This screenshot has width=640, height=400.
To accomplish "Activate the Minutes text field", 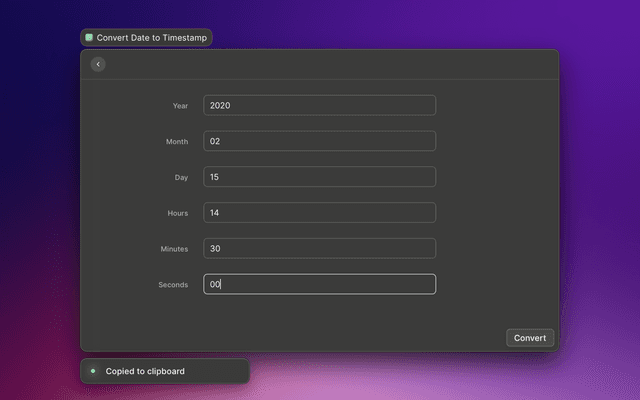I will (319, 248).
